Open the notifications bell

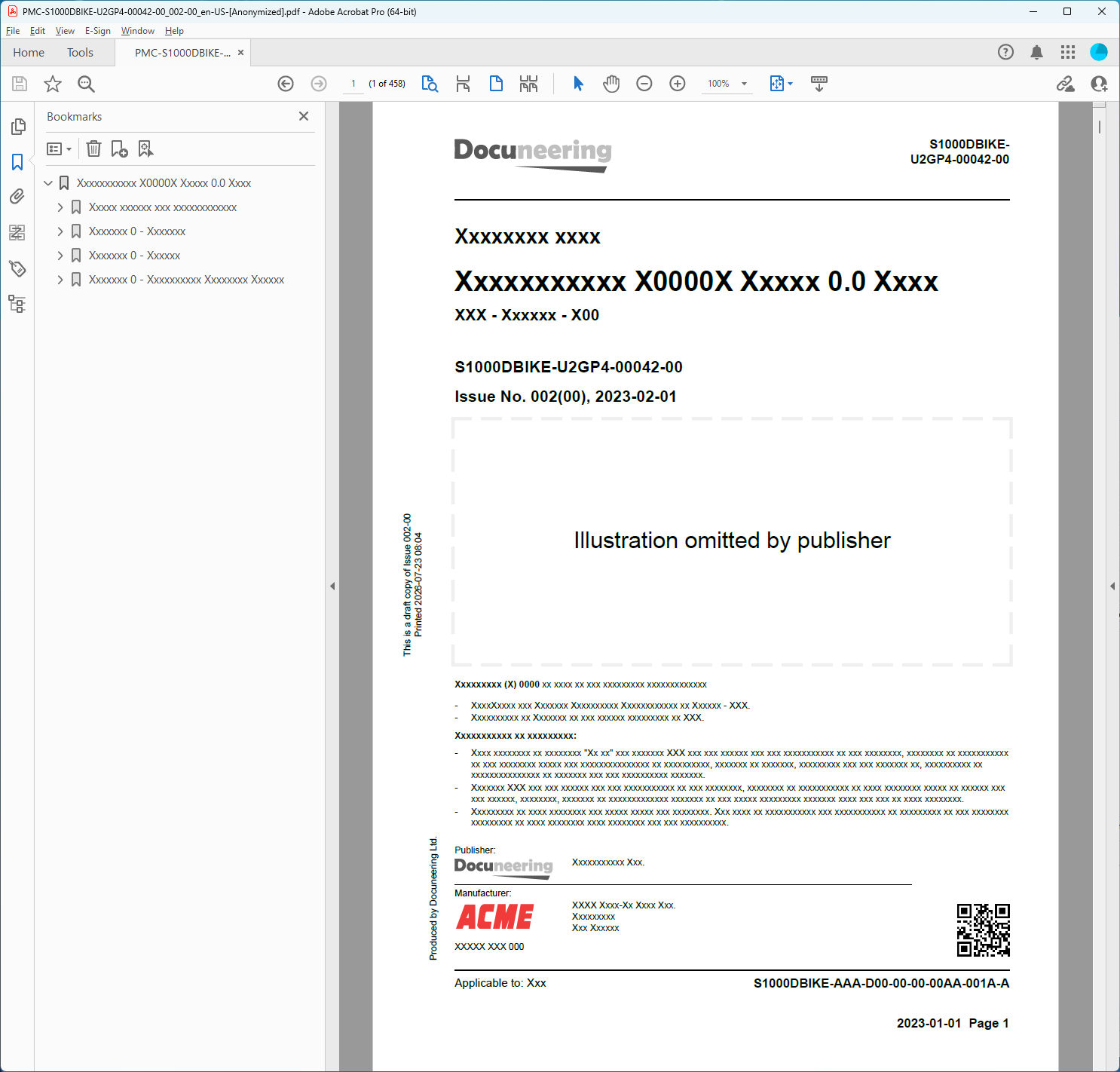tap(1037, 52)
